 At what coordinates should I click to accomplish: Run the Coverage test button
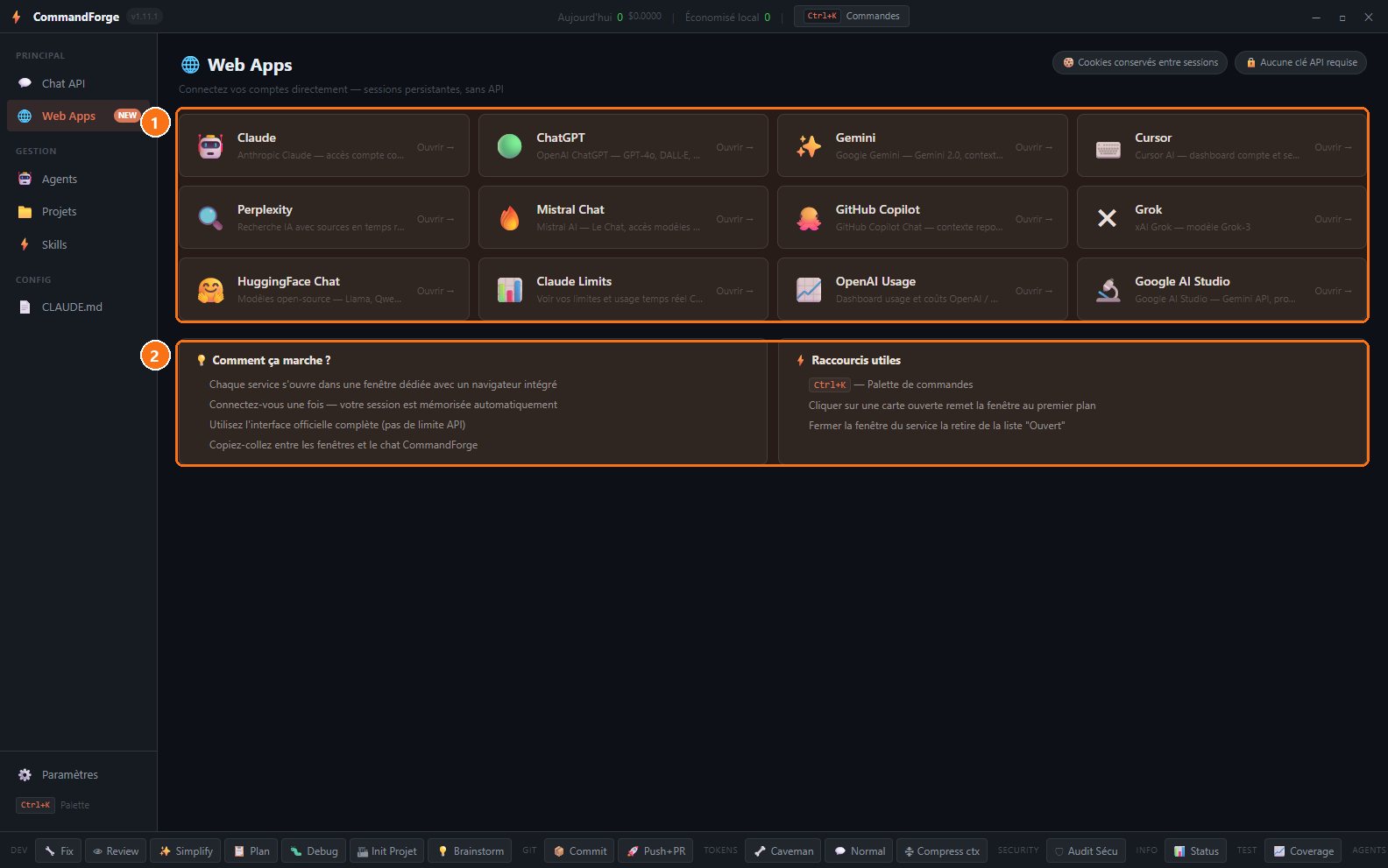click(1303, 851)
